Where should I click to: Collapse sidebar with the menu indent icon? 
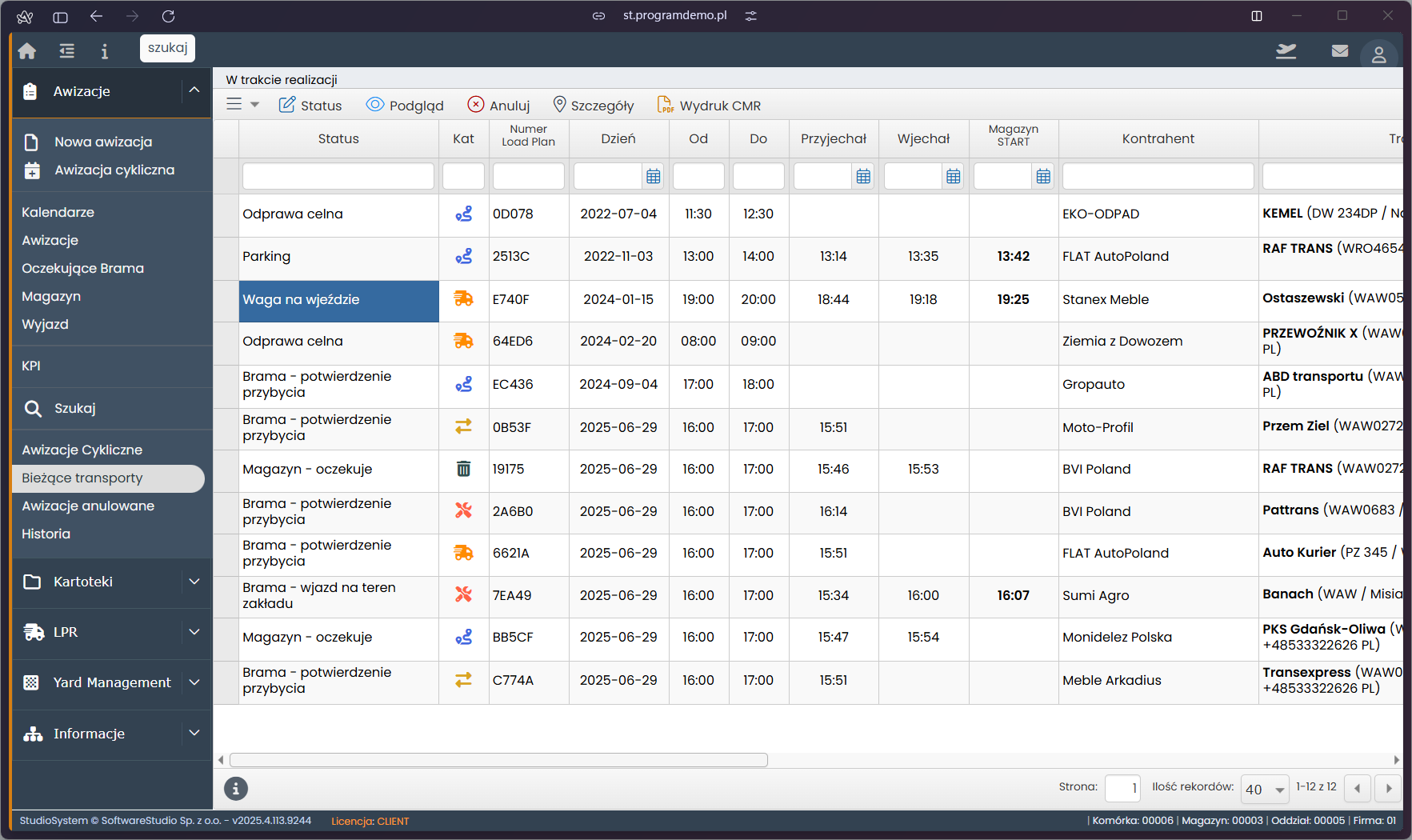point(67,51)
